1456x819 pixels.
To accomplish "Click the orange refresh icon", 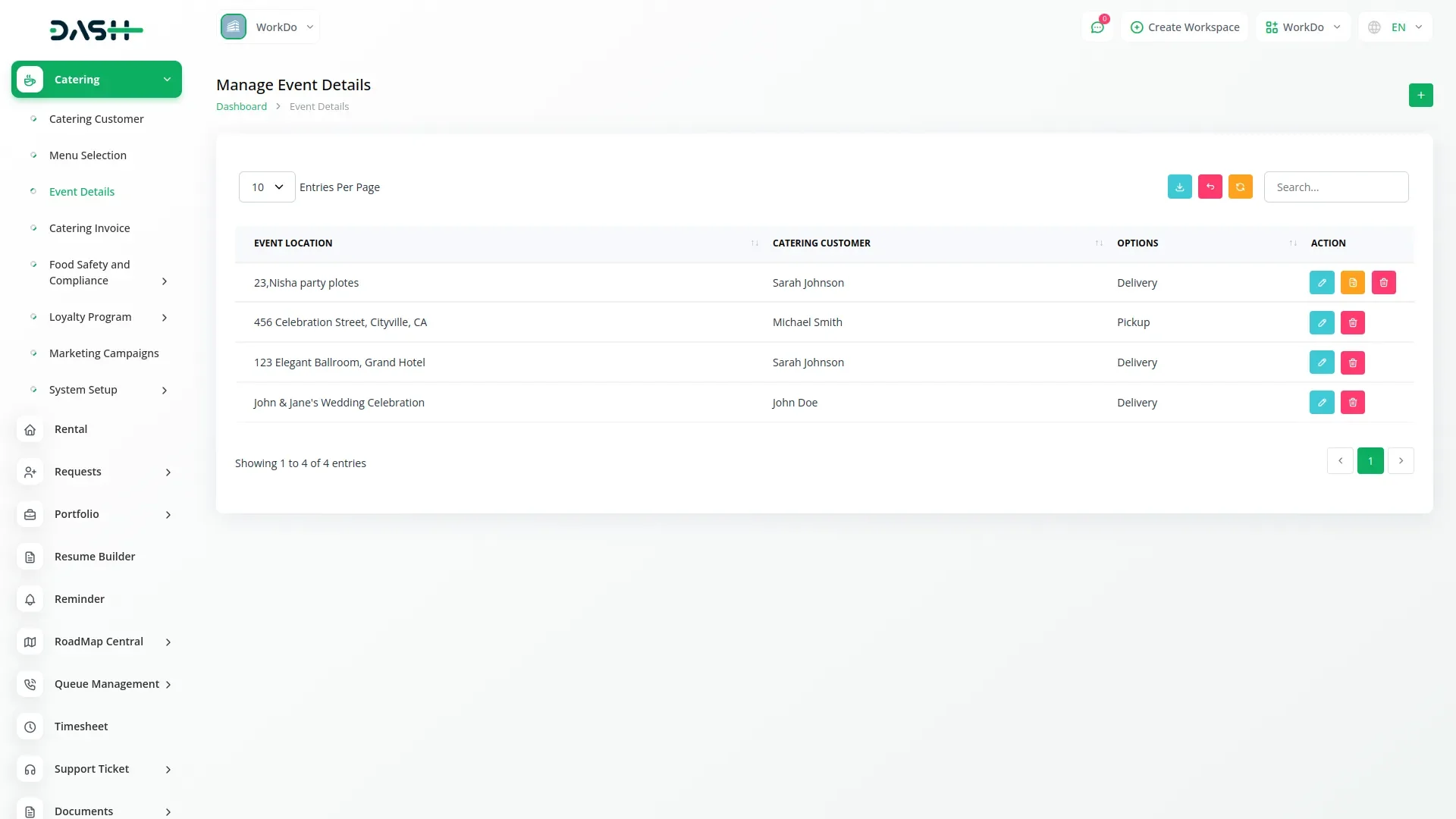I will coord(1240,187).
